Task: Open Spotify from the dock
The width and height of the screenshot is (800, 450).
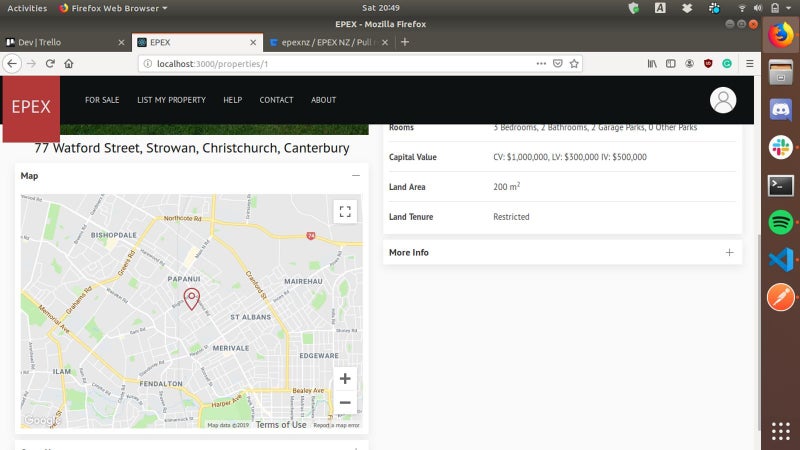Action: pos(781,222)
